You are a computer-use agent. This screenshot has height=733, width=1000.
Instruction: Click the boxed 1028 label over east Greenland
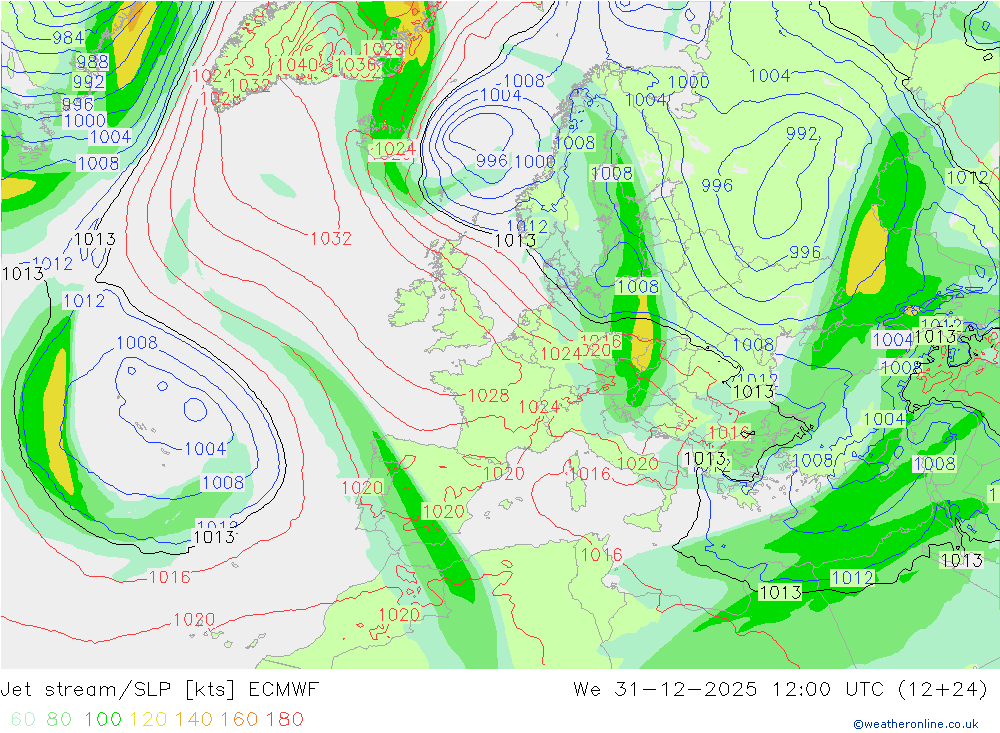[383, 48]
